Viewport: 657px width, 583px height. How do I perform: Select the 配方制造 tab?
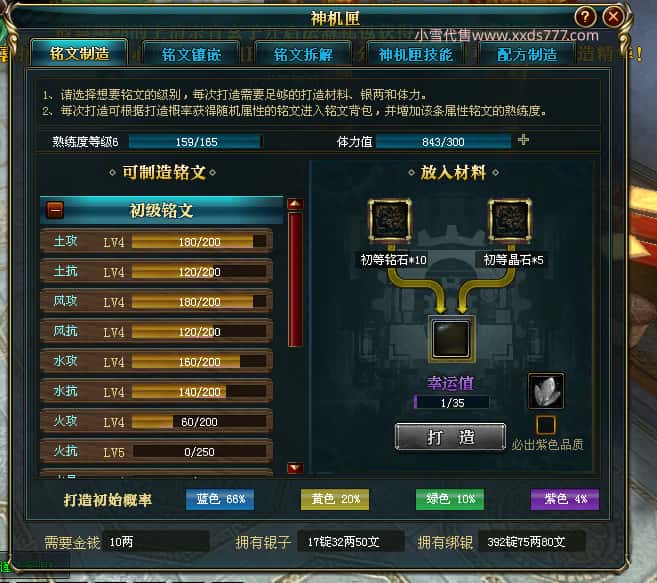click(527, 54)
